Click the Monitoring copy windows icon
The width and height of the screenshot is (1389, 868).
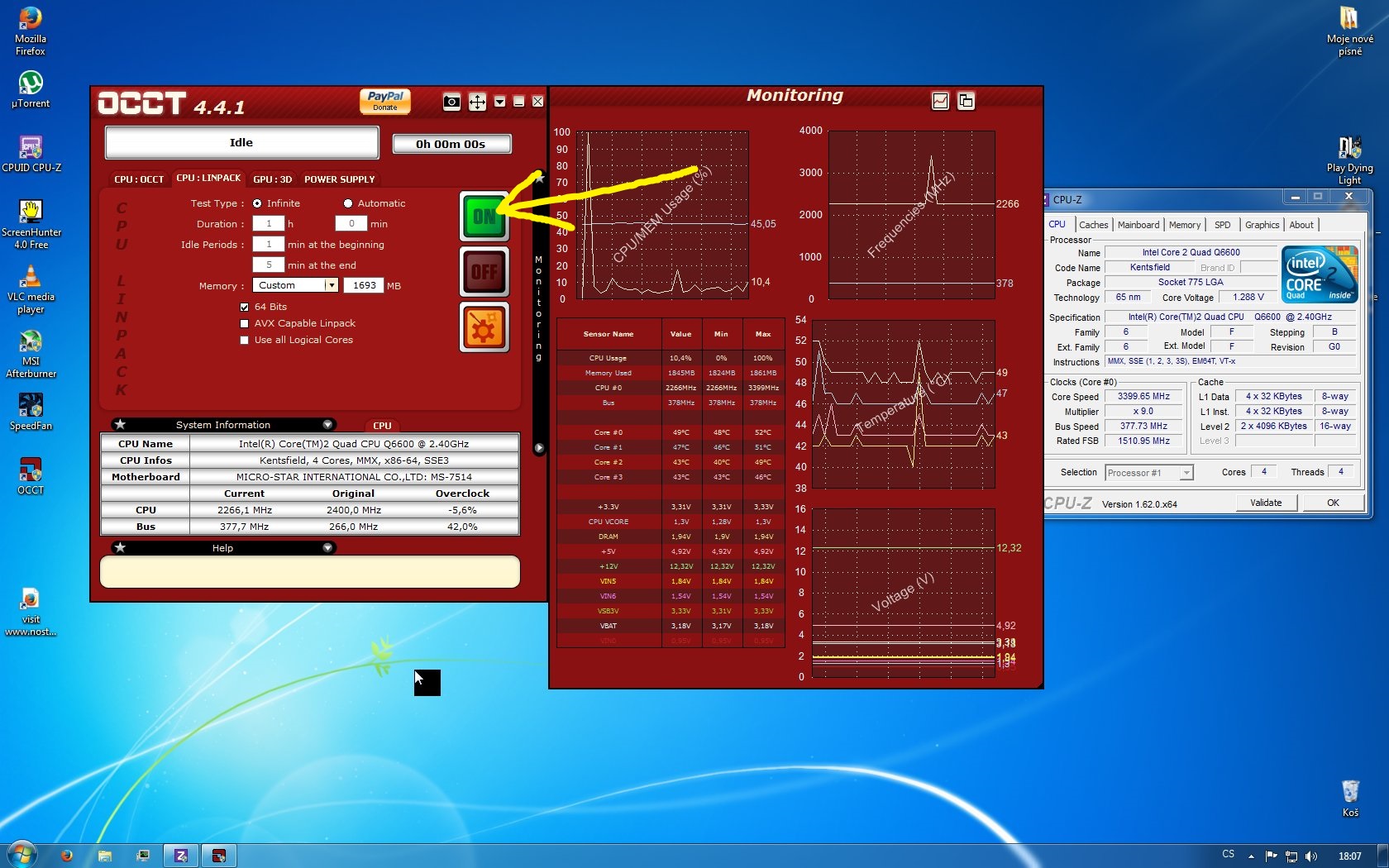(966, 101)
